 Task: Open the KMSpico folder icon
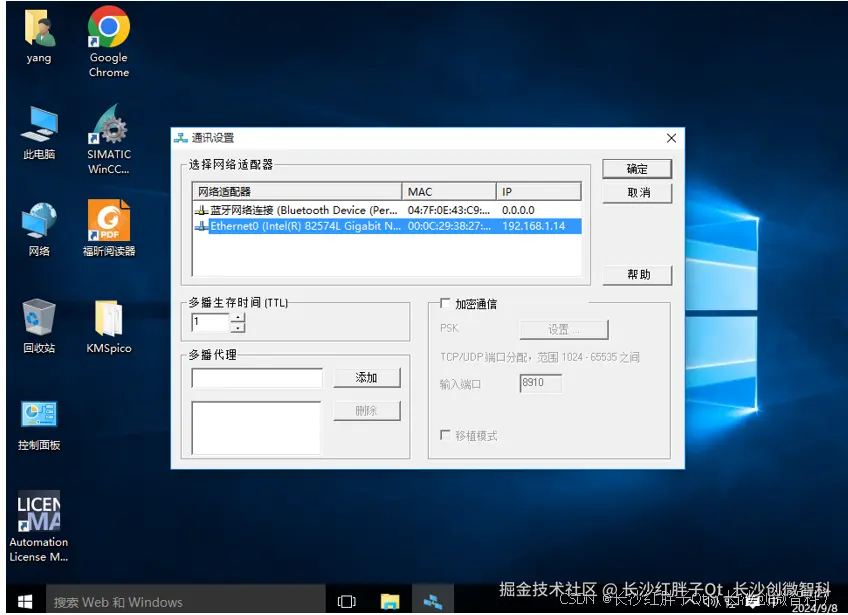pyautogui.click(x=109, y=327)
